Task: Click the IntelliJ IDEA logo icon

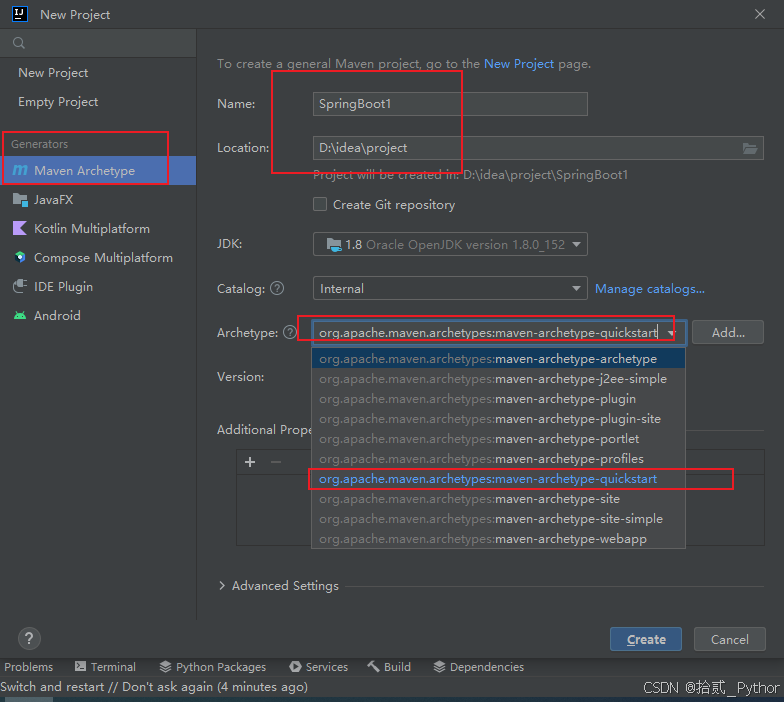Action: click(20, 14)
